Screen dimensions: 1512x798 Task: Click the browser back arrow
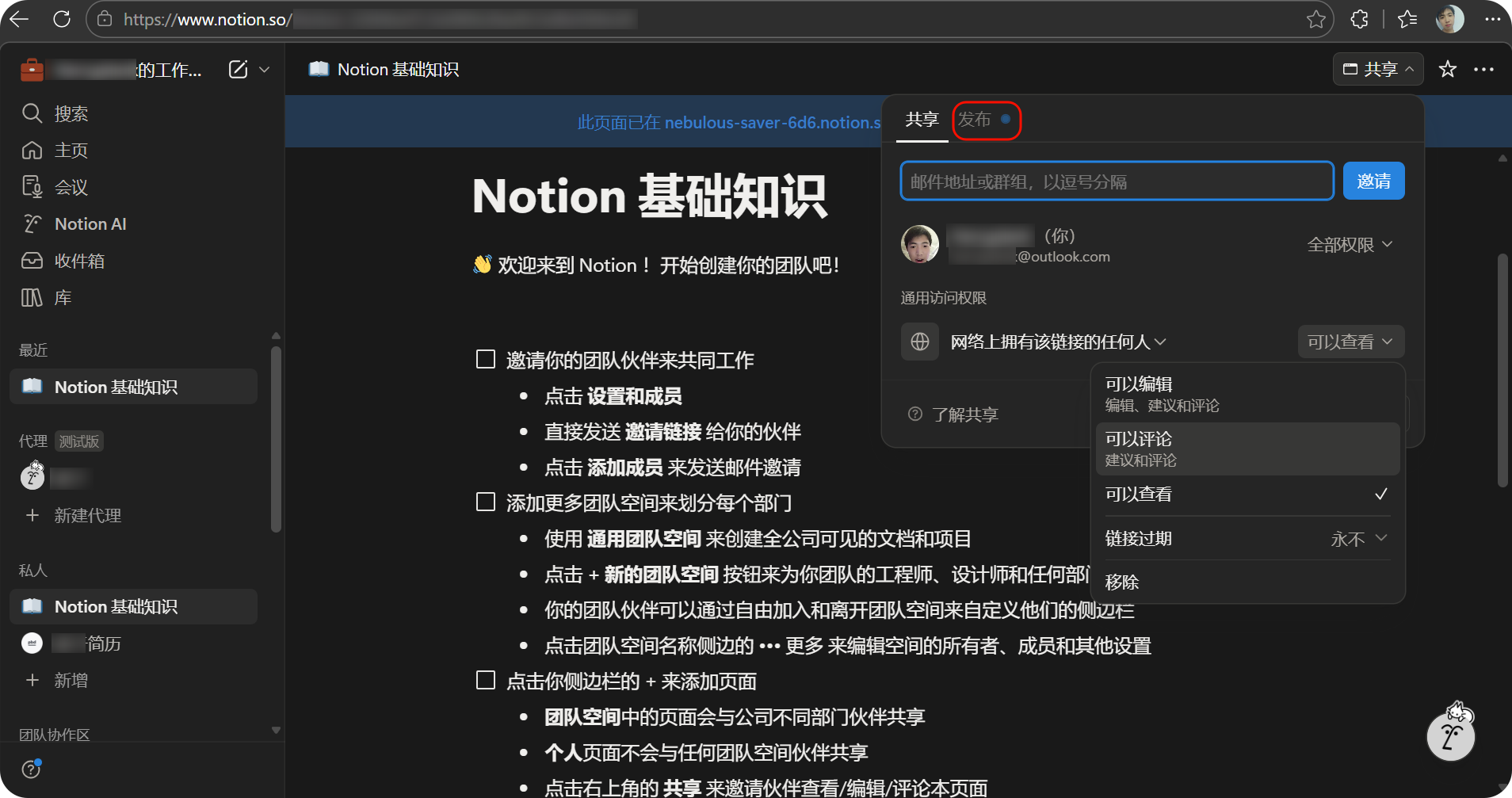[x=19, y=19]
